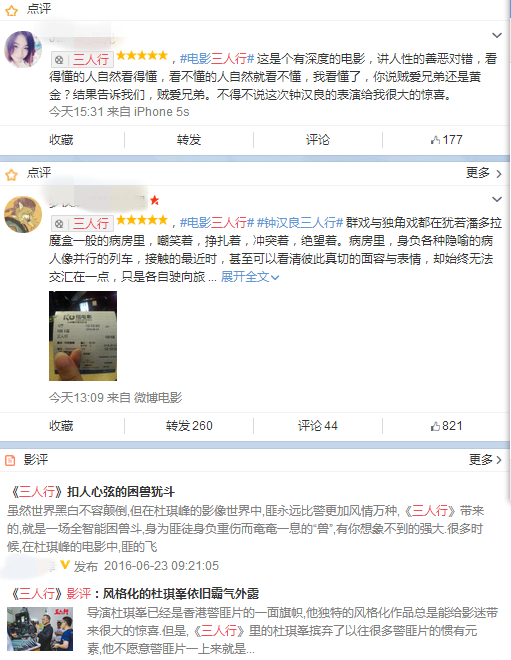This screenshot has height=660, width=511.
Task: Expand full text via 展开全文
Action: tap(250, 277)
